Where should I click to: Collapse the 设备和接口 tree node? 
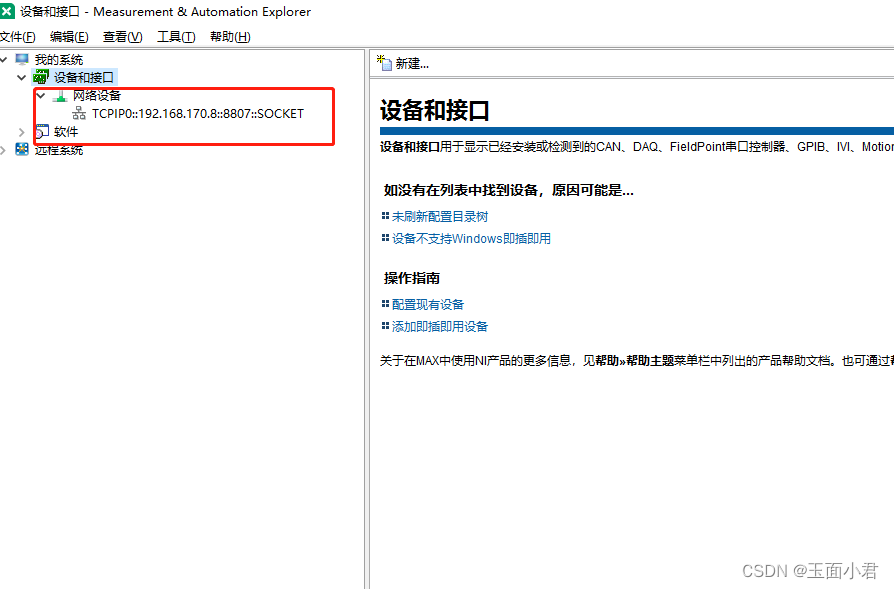(22, 78)
